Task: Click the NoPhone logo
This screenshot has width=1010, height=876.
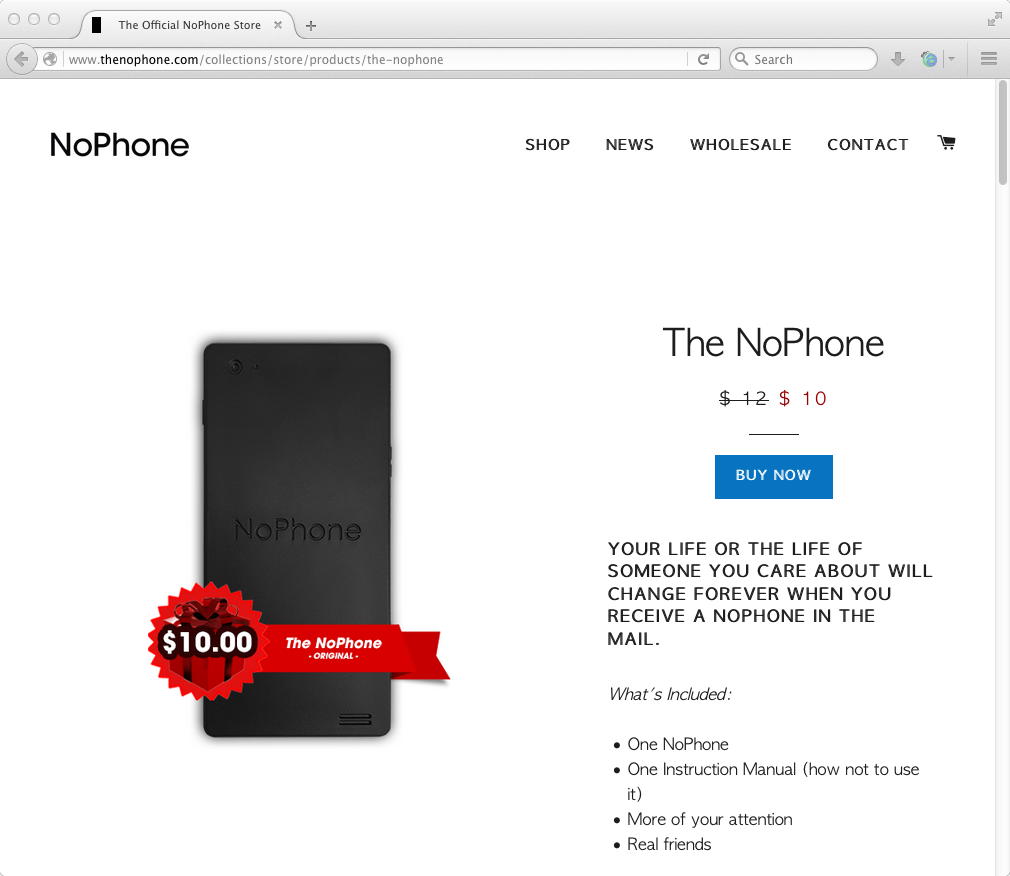Action: point(119,144)
